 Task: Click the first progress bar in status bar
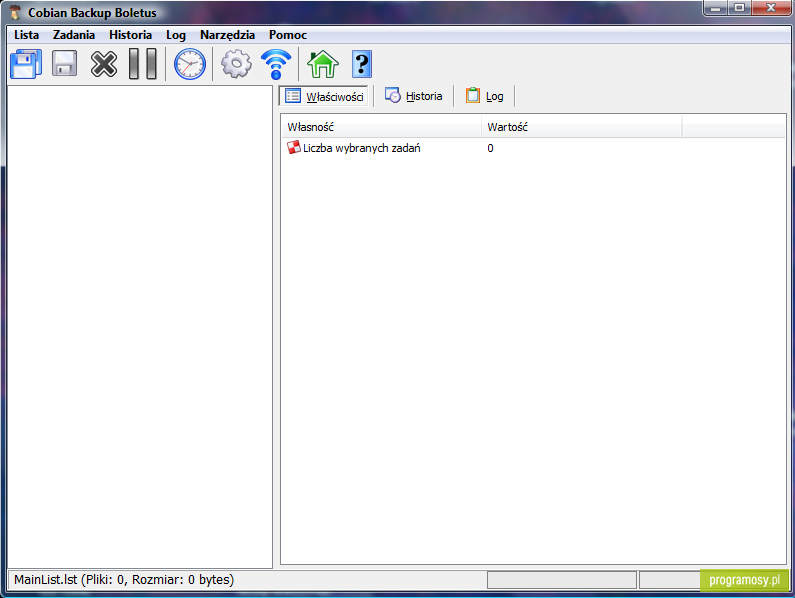pos(562,580)
